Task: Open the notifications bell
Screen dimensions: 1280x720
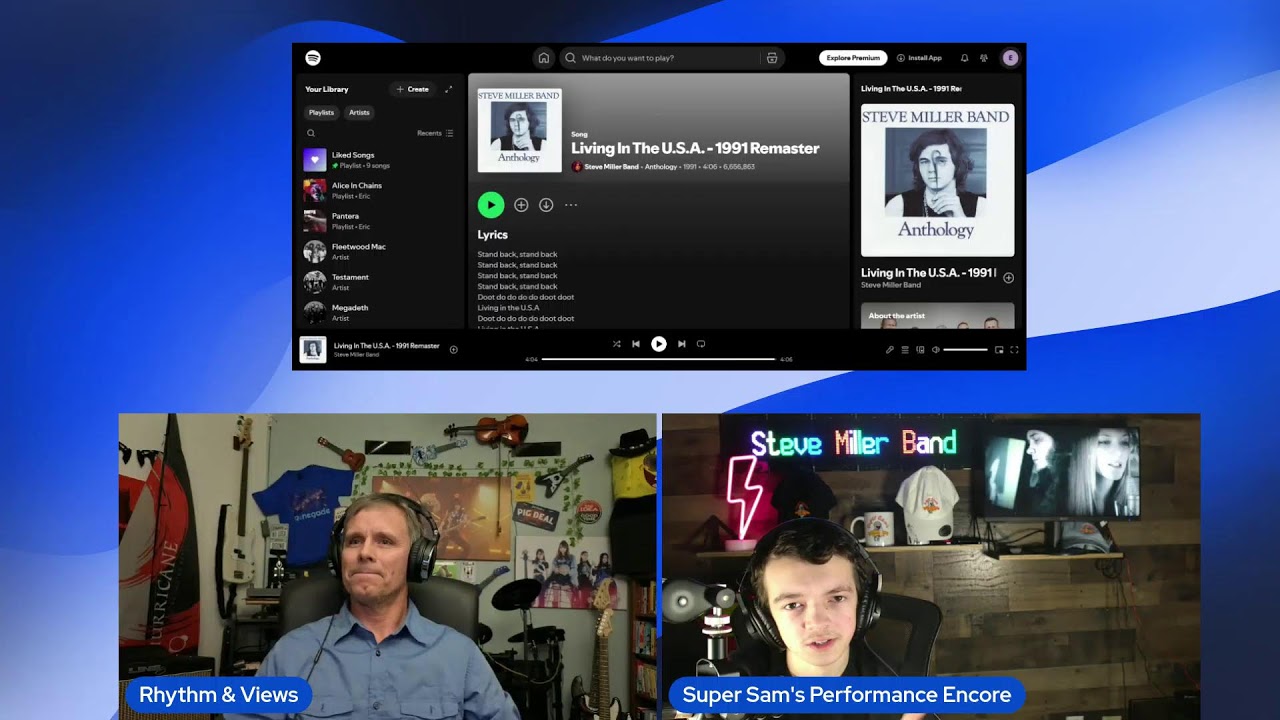Action: click(965, 58)
